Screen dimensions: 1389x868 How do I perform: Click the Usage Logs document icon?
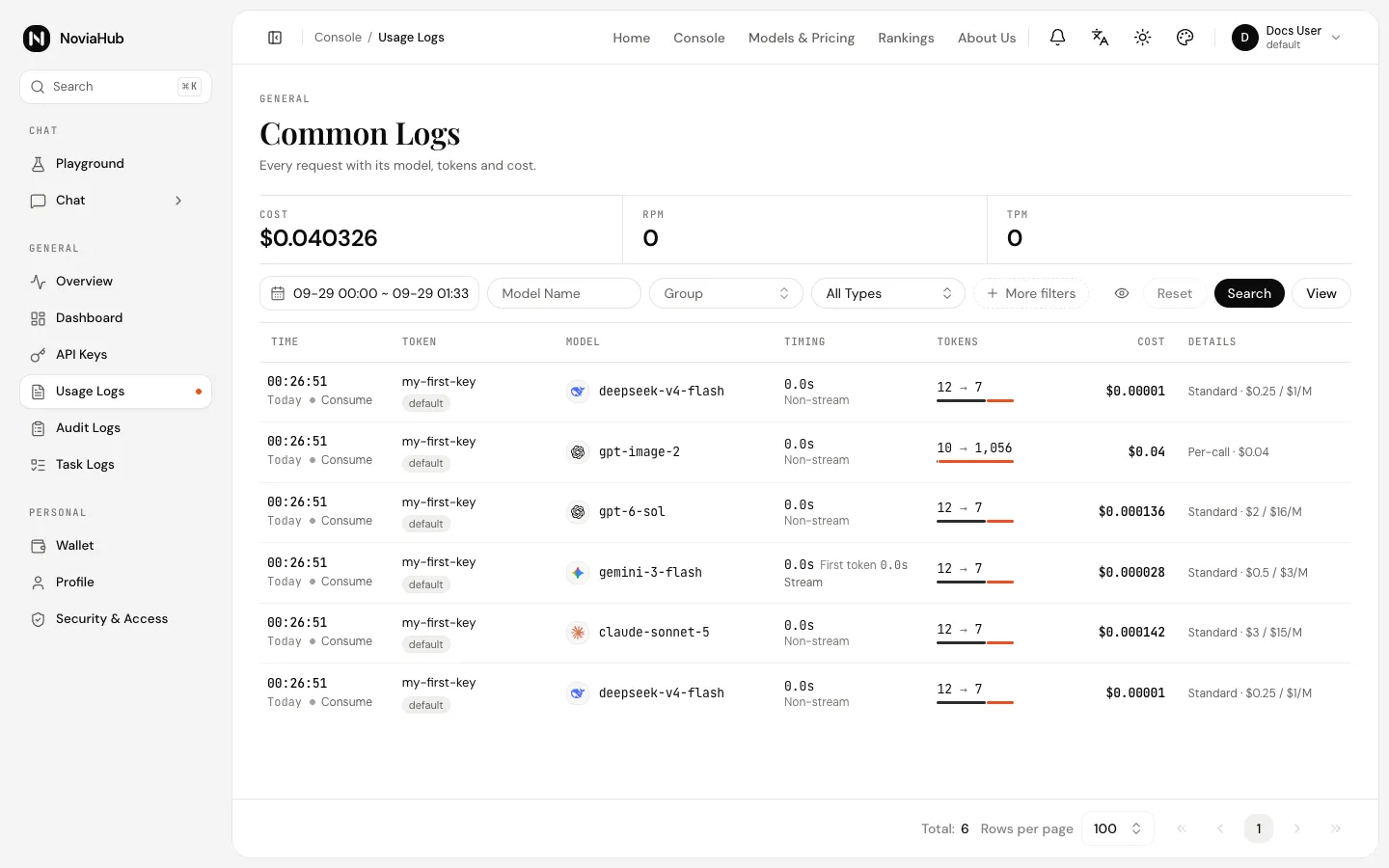pyautogui.click(x=39, y=392)
